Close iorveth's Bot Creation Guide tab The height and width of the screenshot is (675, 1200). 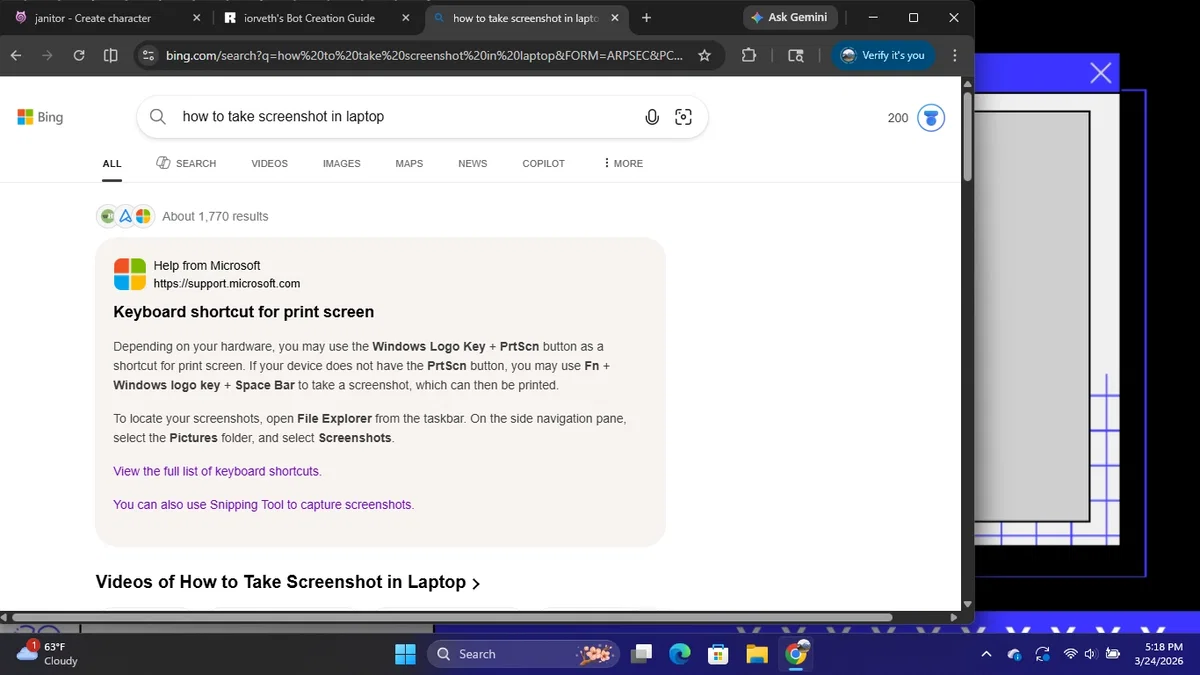(x=405, y=18)
